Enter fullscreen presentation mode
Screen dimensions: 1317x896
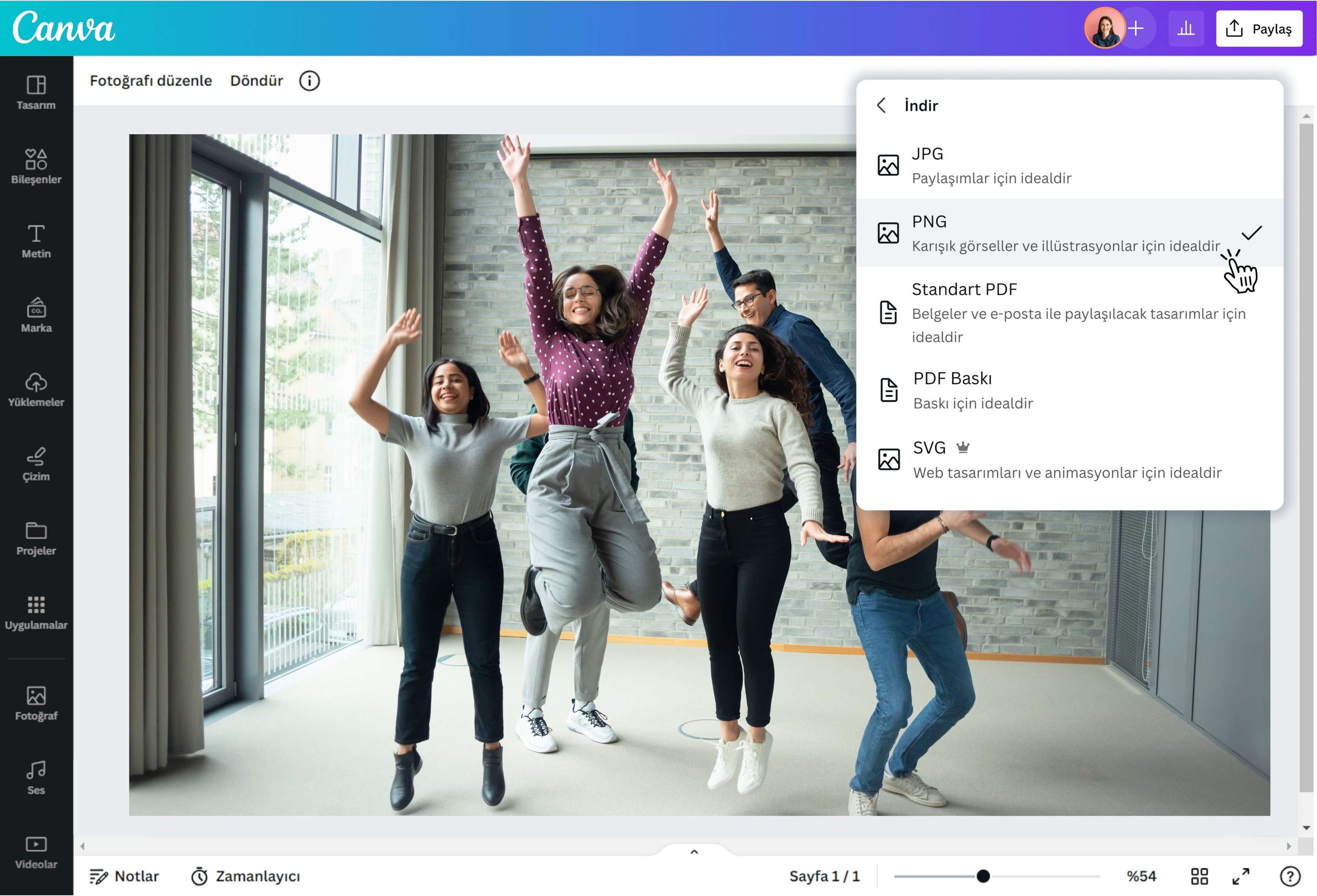pyautogui.click(x=1241, y=876)
